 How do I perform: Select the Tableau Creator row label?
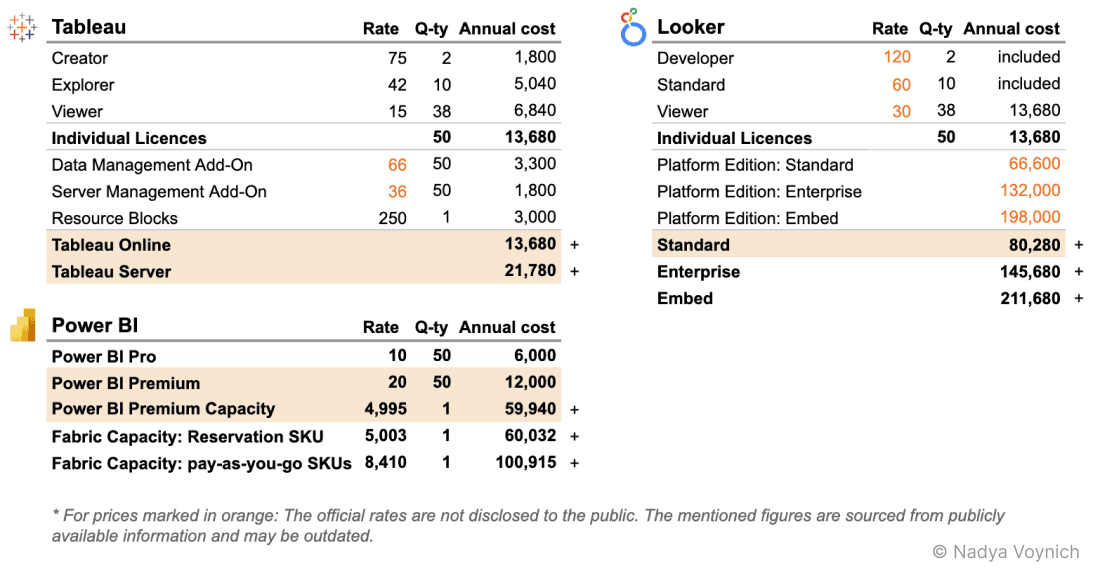point(80,58)
